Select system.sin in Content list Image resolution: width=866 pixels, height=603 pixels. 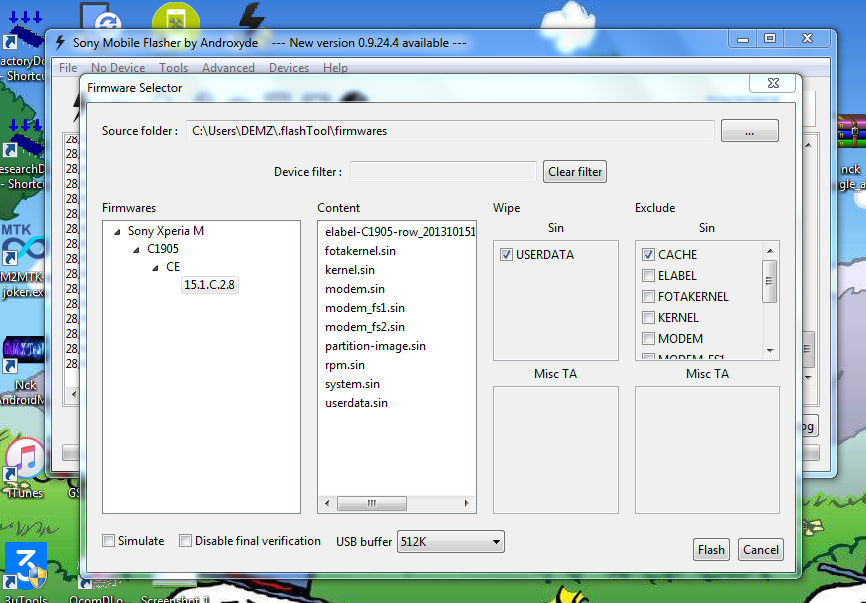352,384
